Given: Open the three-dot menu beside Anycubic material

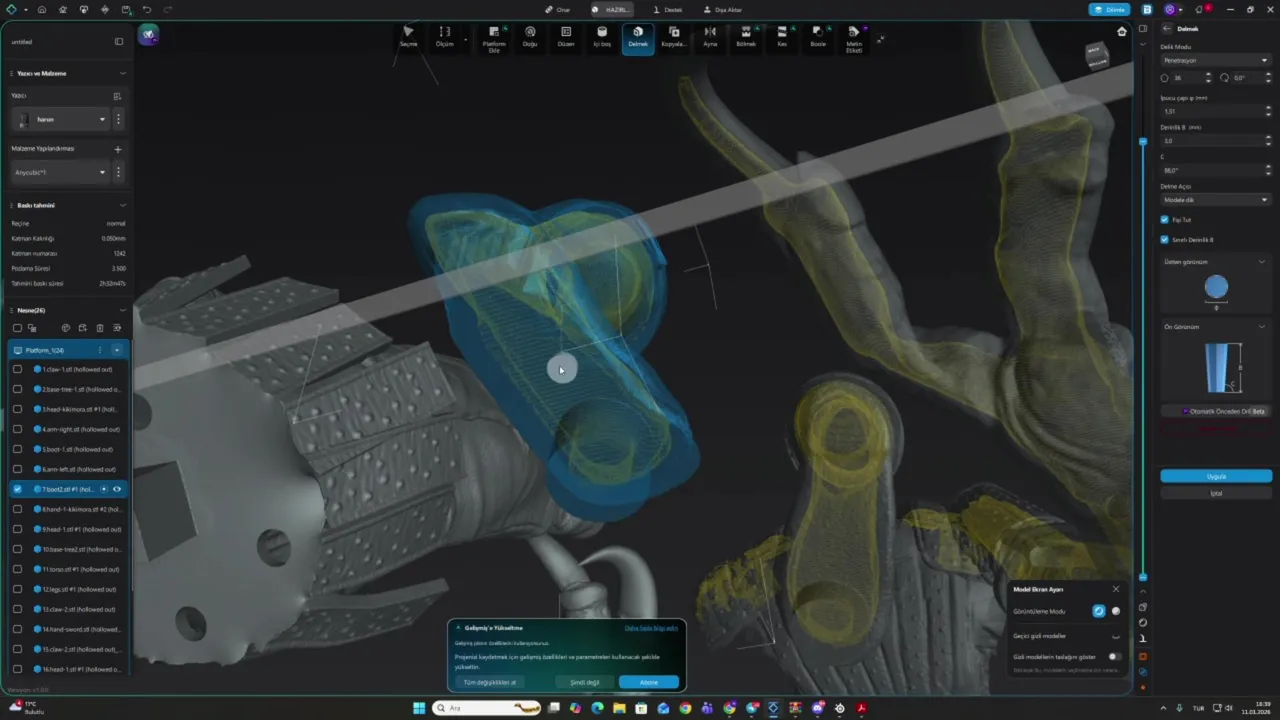Looking at the screenshot, I should tap(118, 172).
